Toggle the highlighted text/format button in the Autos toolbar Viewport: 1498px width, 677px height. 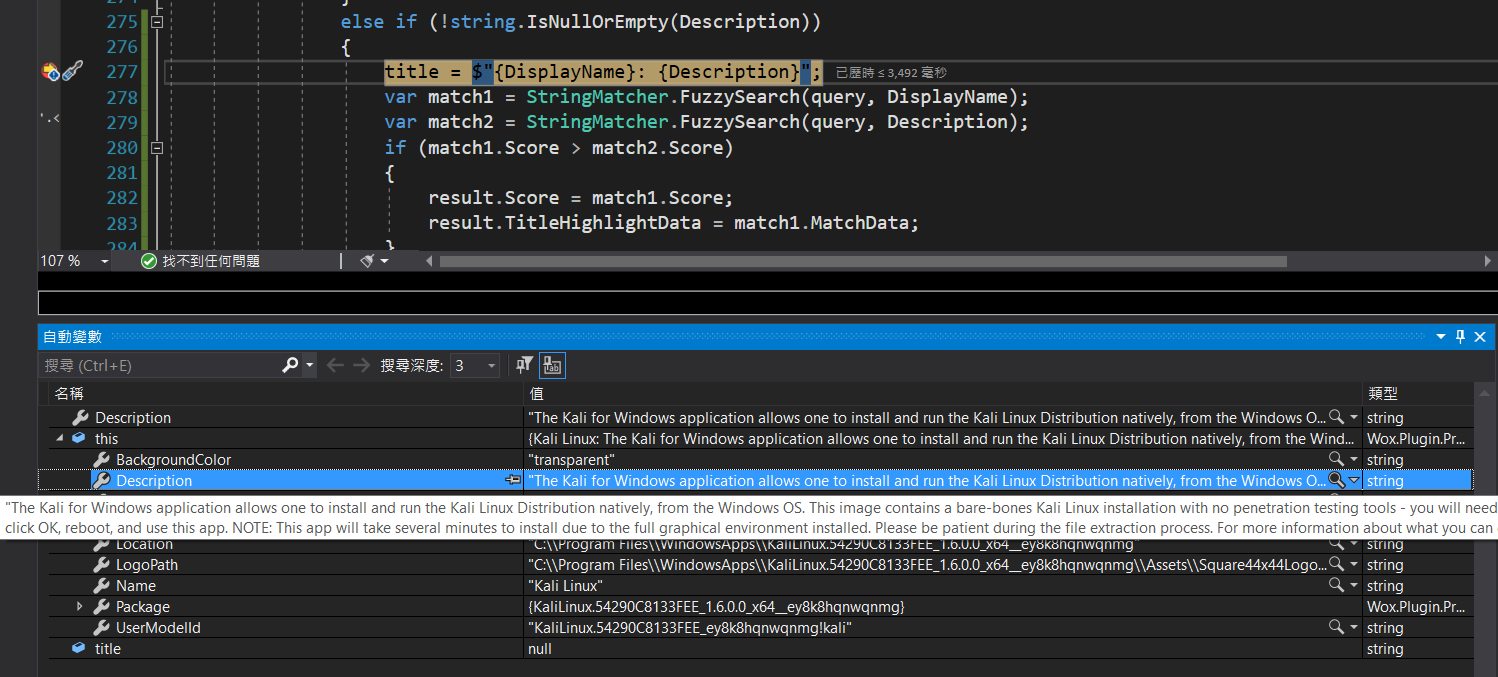point(552,366)
